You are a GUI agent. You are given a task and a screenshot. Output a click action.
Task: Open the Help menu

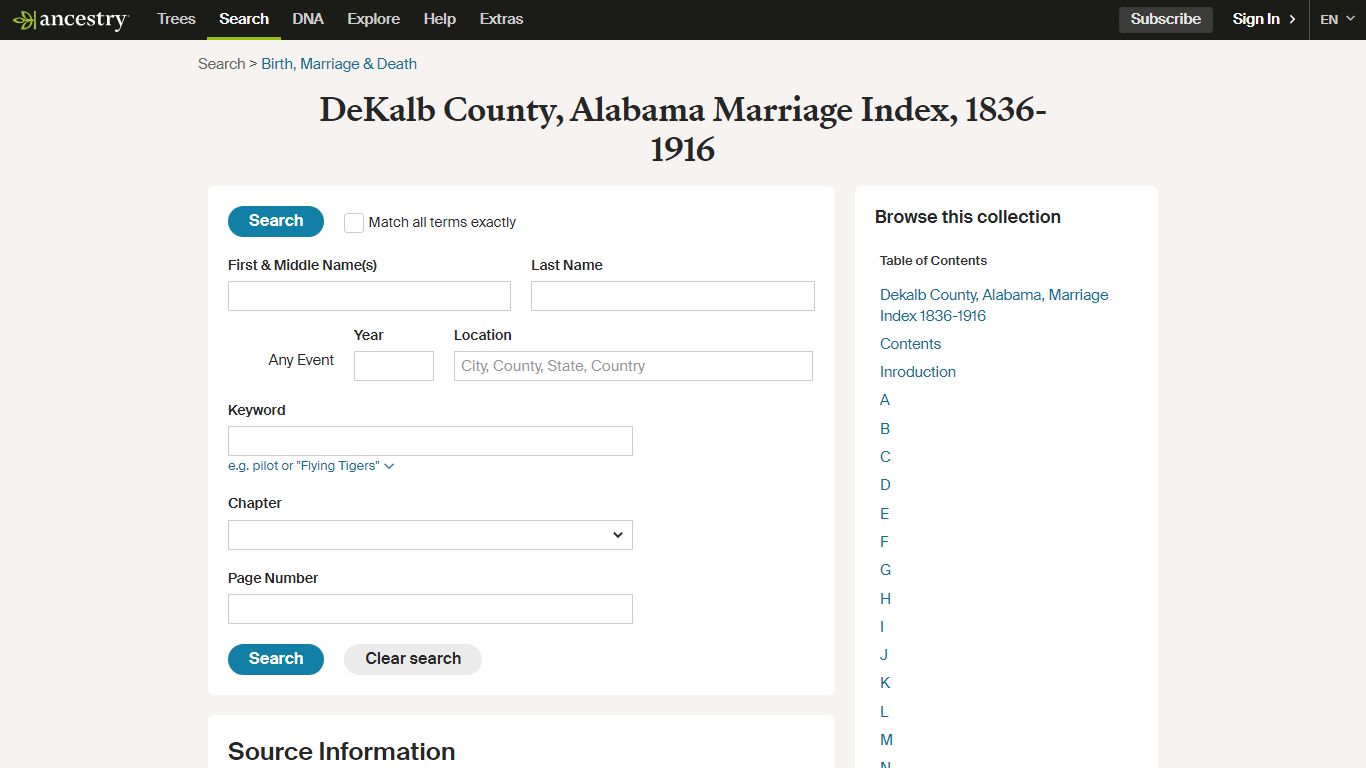point(439,19)
